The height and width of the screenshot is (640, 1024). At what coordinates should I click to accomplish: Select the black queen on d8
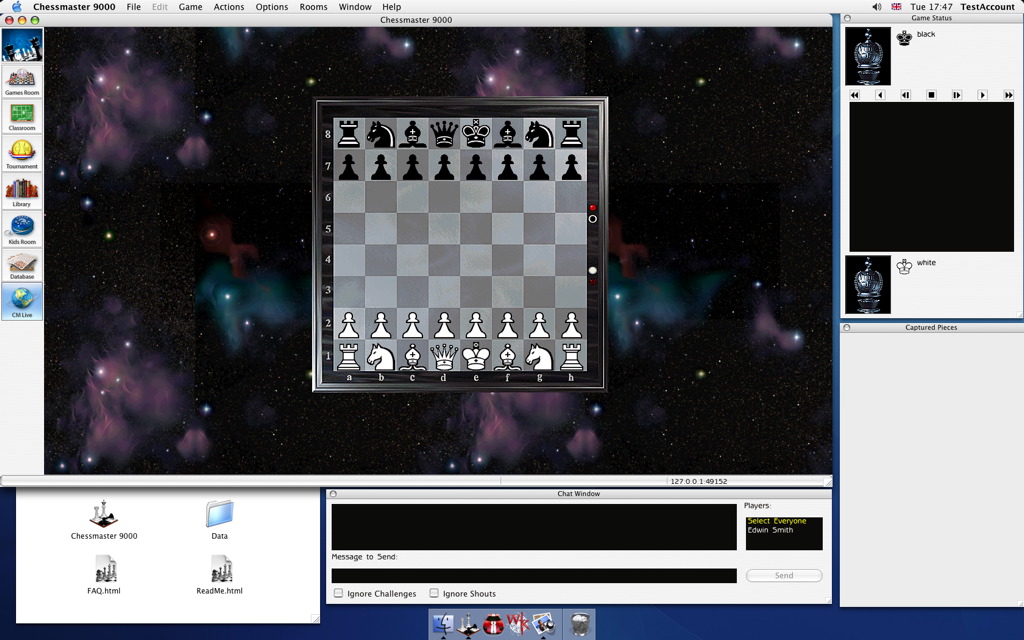point(444,134)
